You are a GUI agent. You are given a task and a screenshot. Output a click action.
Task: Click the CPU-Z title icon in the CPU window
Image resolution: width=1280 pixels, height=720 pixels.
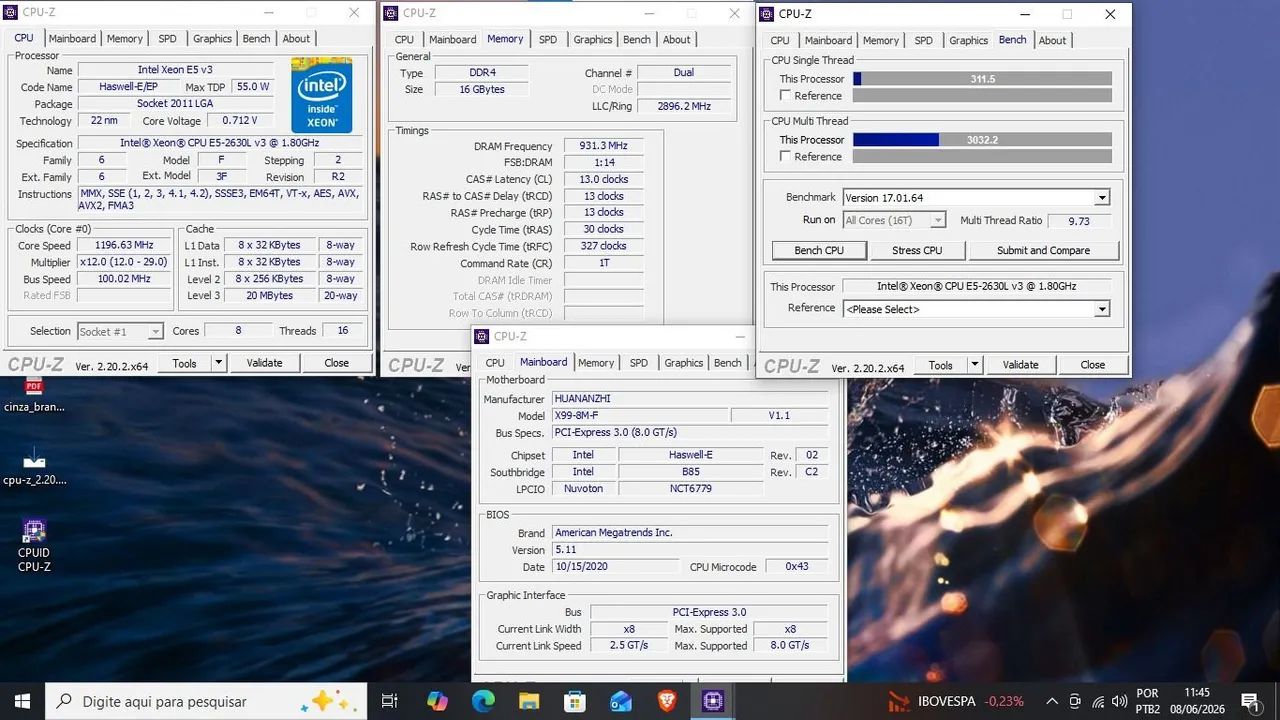tap(10, 12)
